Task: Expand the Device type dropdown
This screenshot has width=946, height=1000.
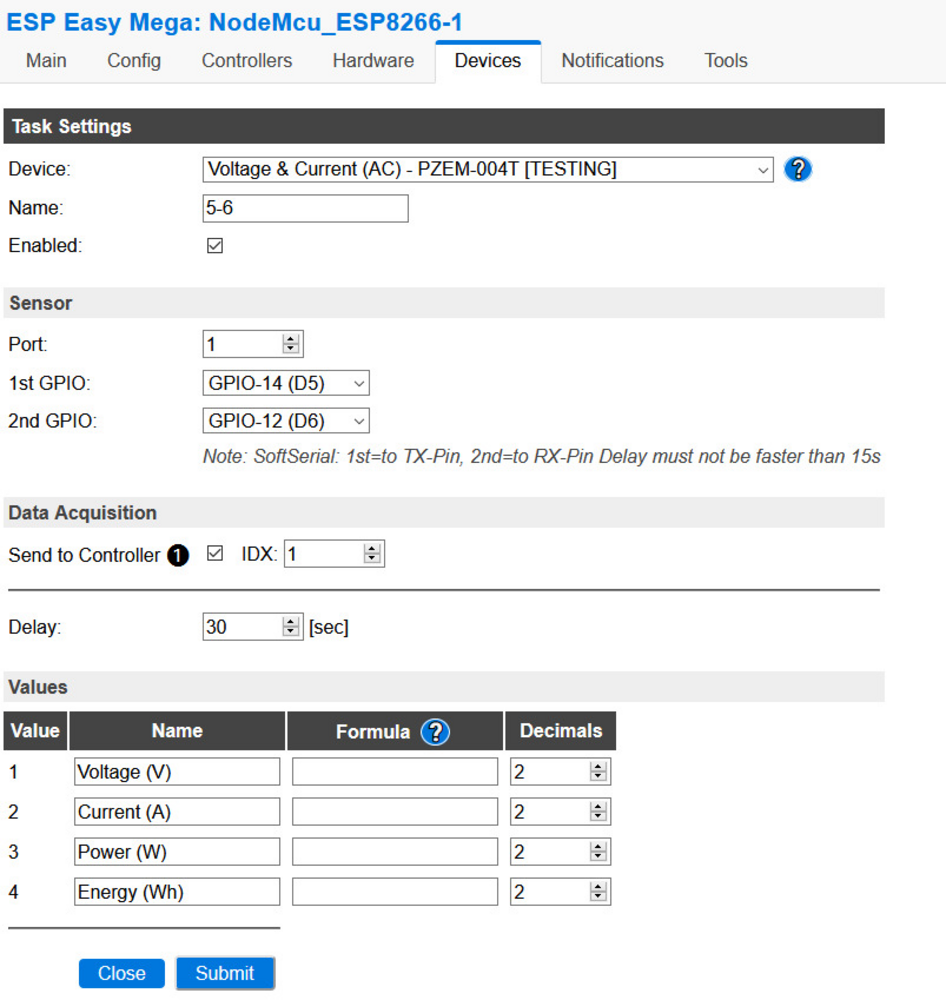Action: pos(488,170)
